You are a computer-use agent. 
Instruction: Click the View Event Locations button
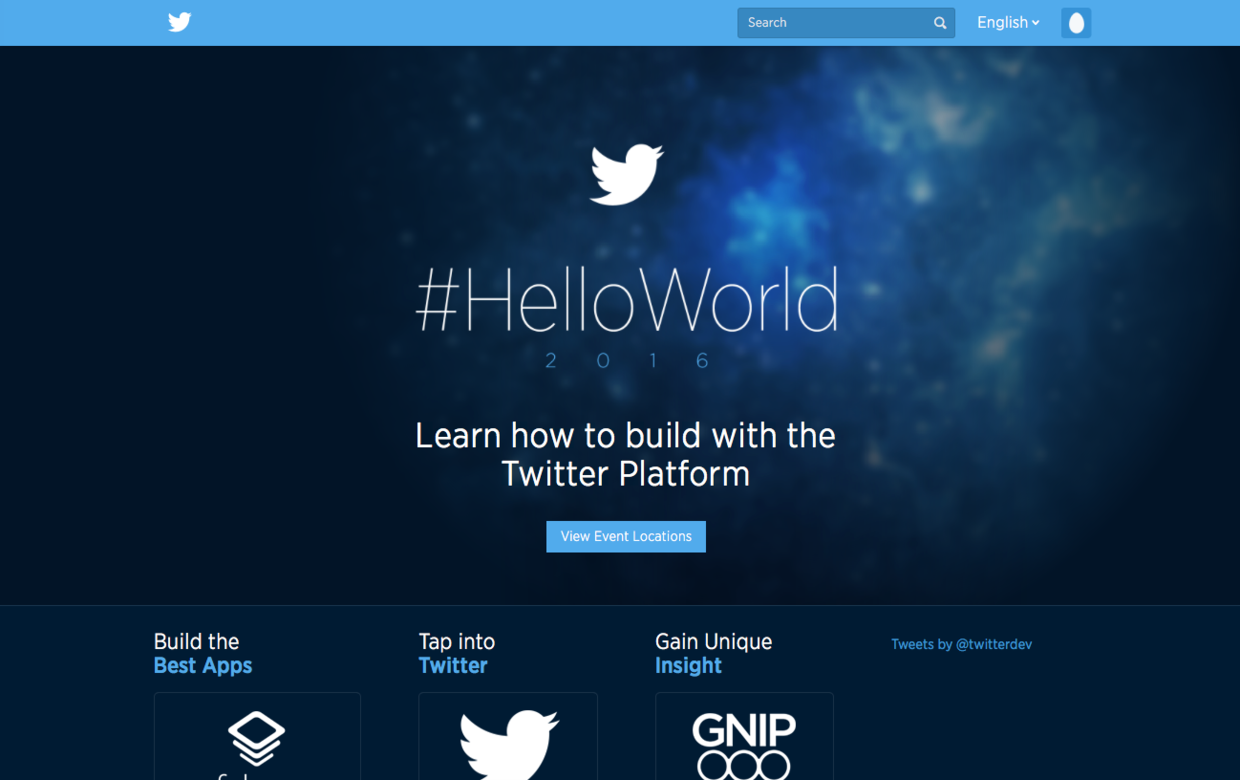(626, 537)
